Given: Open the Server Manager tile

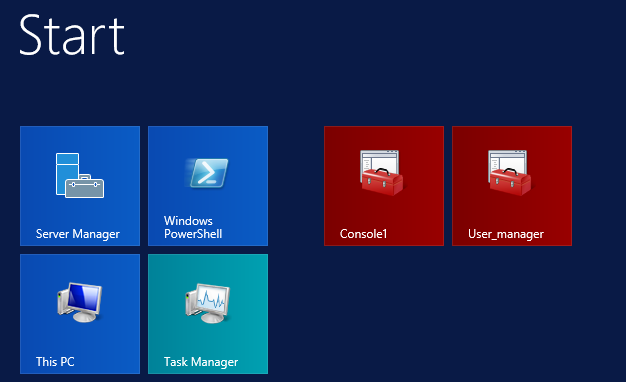Looking at the screenshot, I should [80, 186].
